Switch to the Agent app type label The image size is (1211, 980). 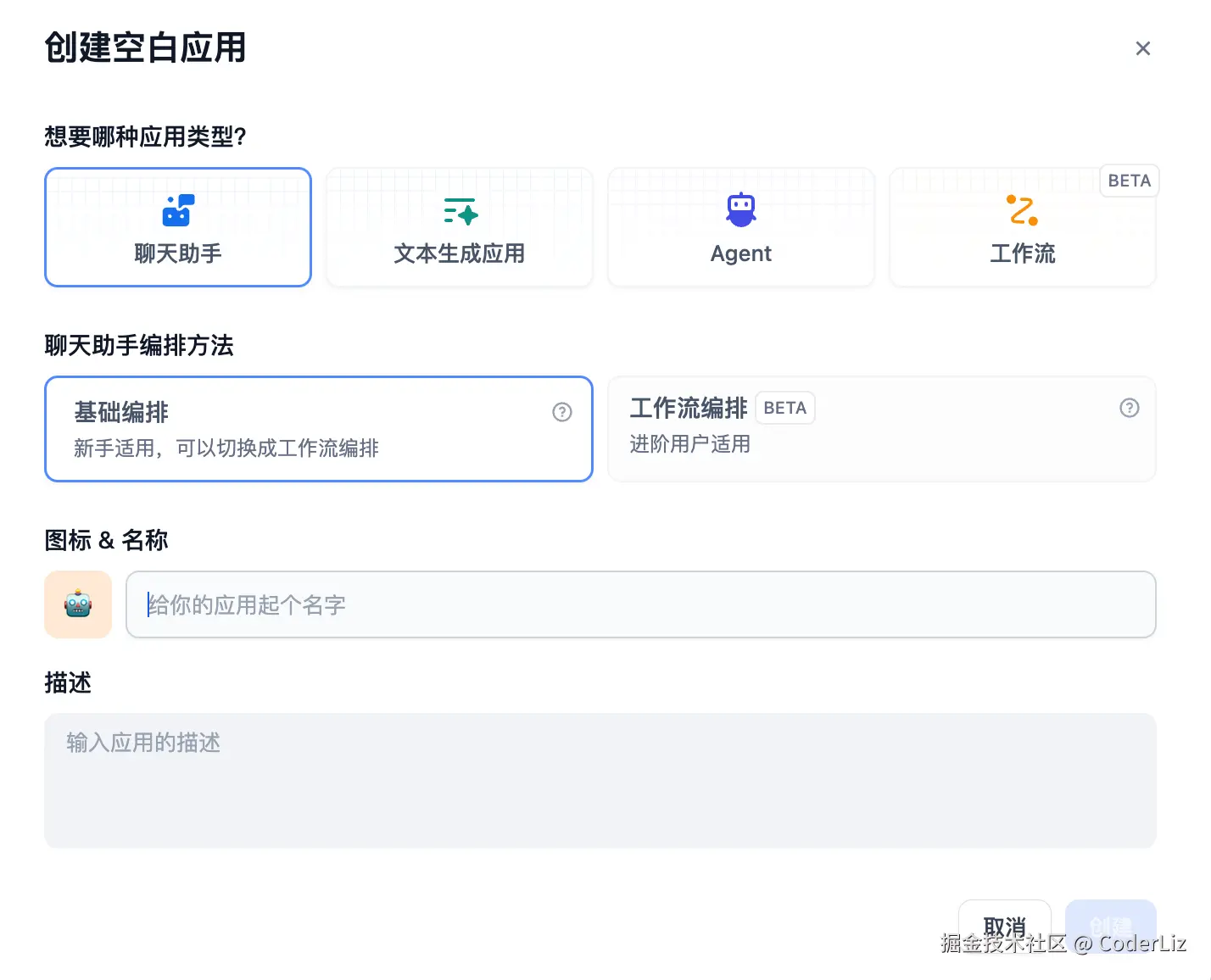(740, 253)
